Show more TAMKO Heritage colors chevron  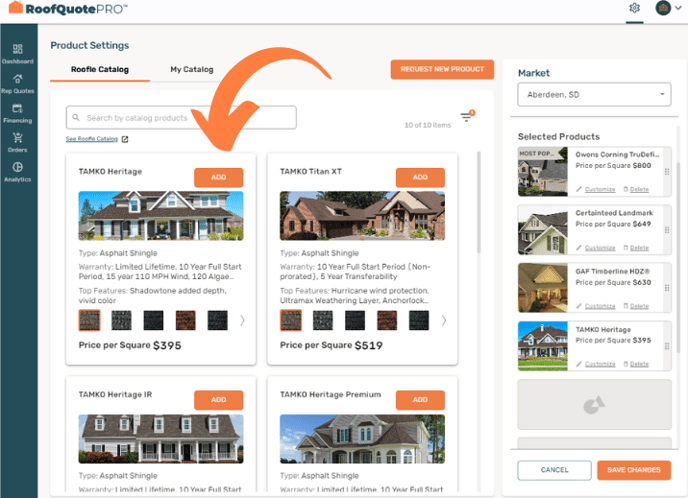tap(242, 320)
